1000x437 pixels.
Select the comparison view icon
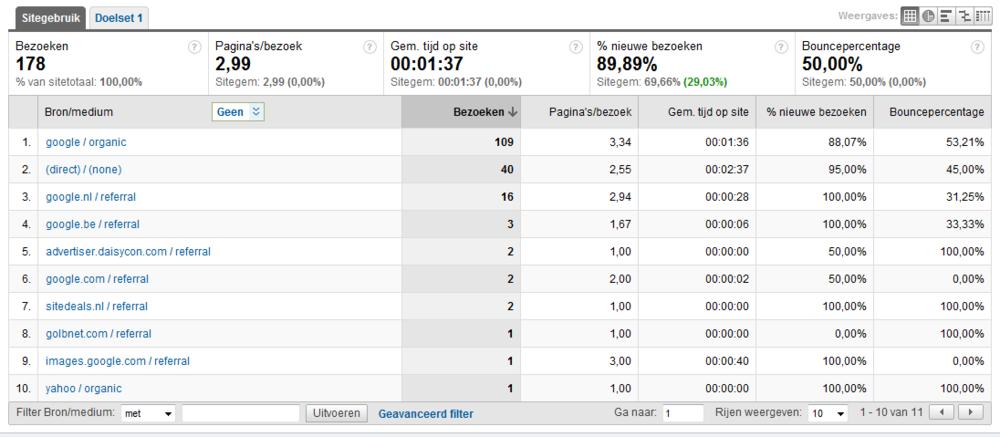pos(964,17)
